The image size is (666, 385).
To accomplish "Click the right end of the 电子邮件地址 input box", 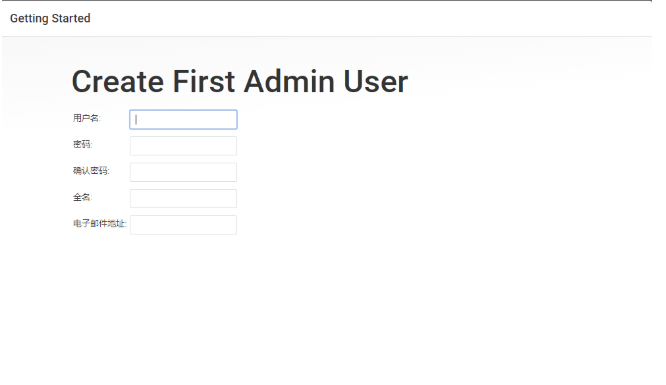I will [231, 225].
